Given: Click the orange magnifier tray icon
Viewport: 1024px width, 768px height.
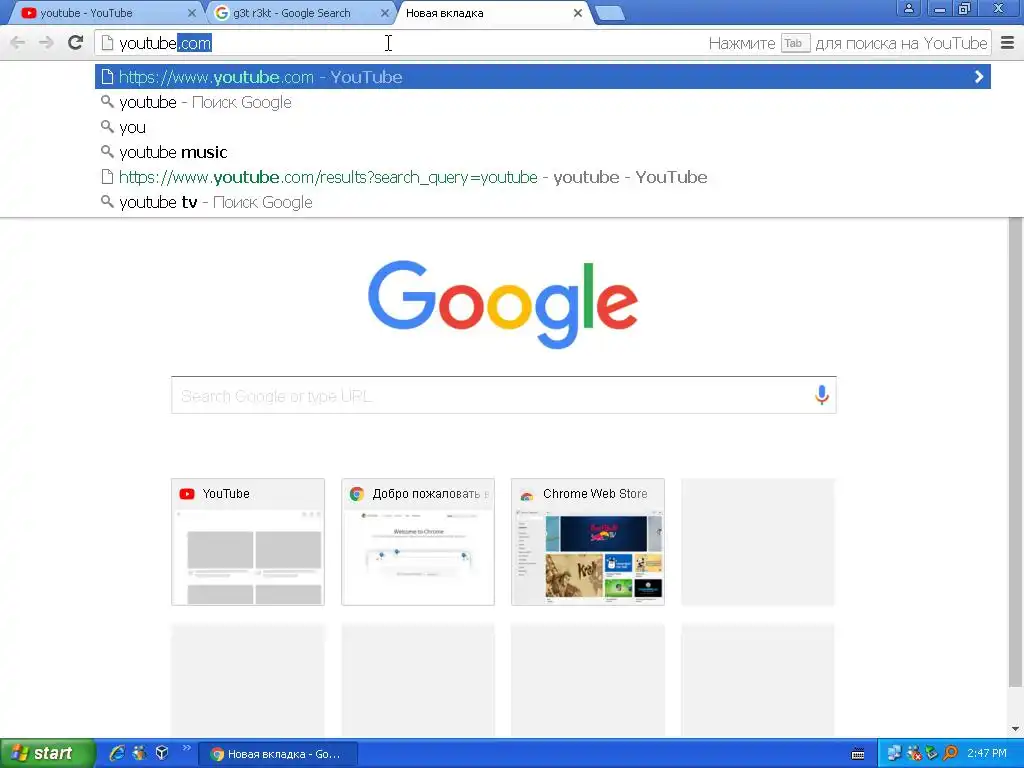Looking at the screenshot, I should [x=950, y=754].
